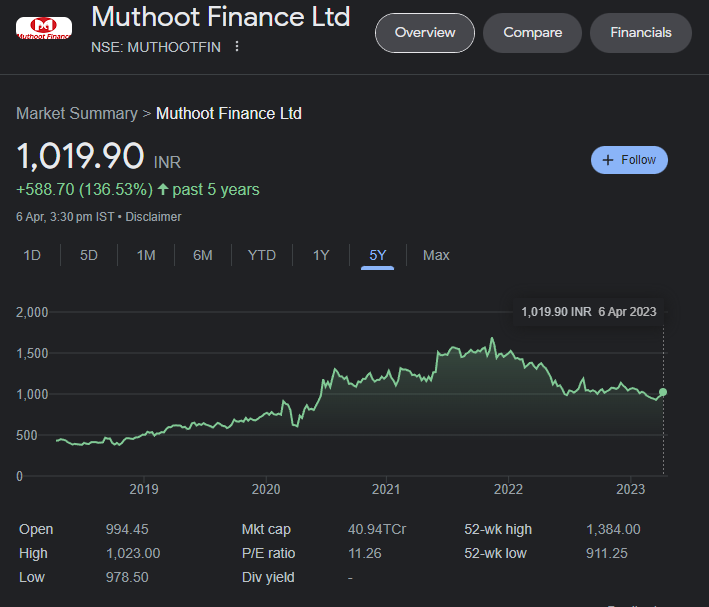
Task: Click the Open value 994.45
Action: (x=127, y=529)
